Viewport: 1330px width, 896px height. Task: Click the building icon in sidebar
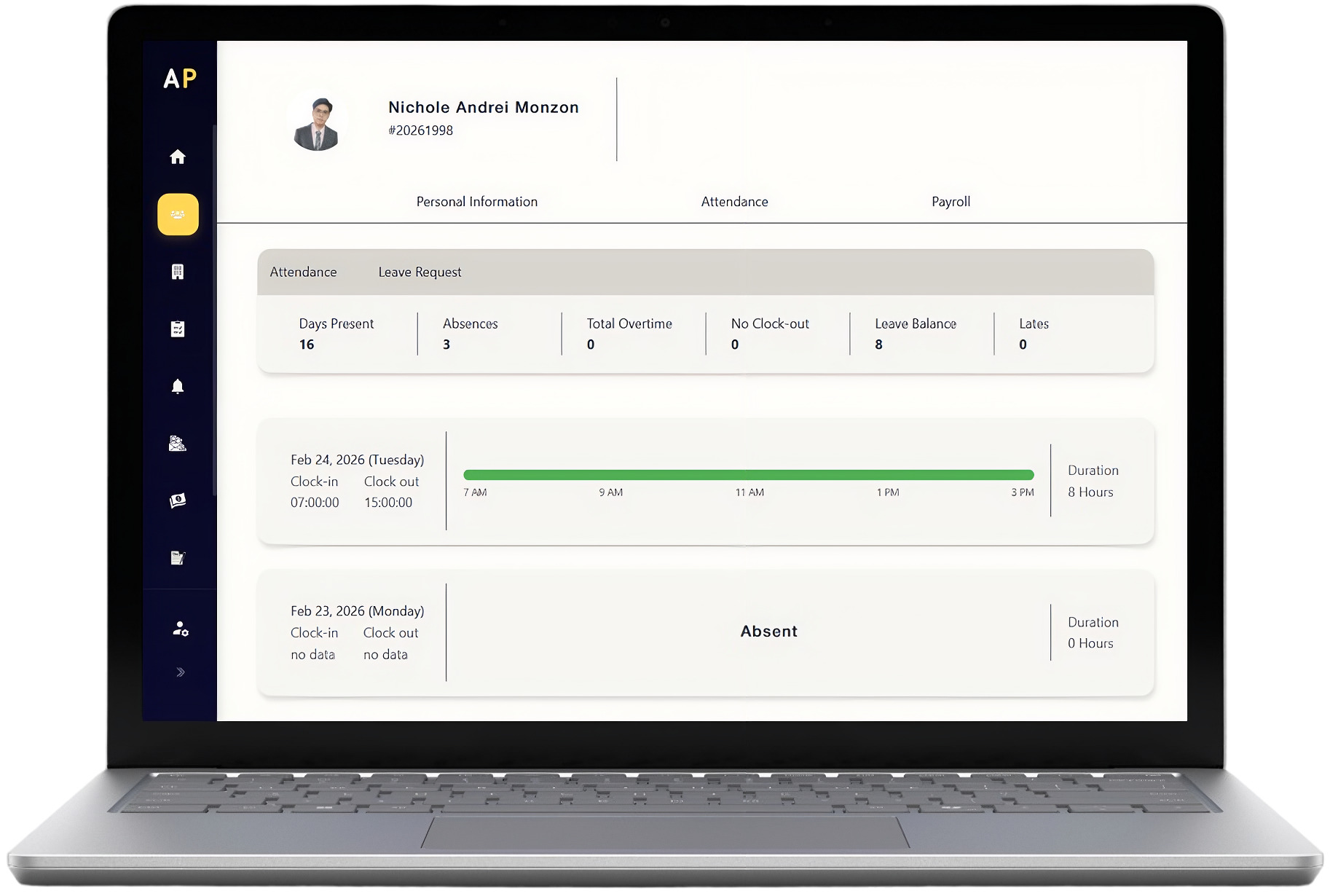pyautogui.click(x=178, y=272)
